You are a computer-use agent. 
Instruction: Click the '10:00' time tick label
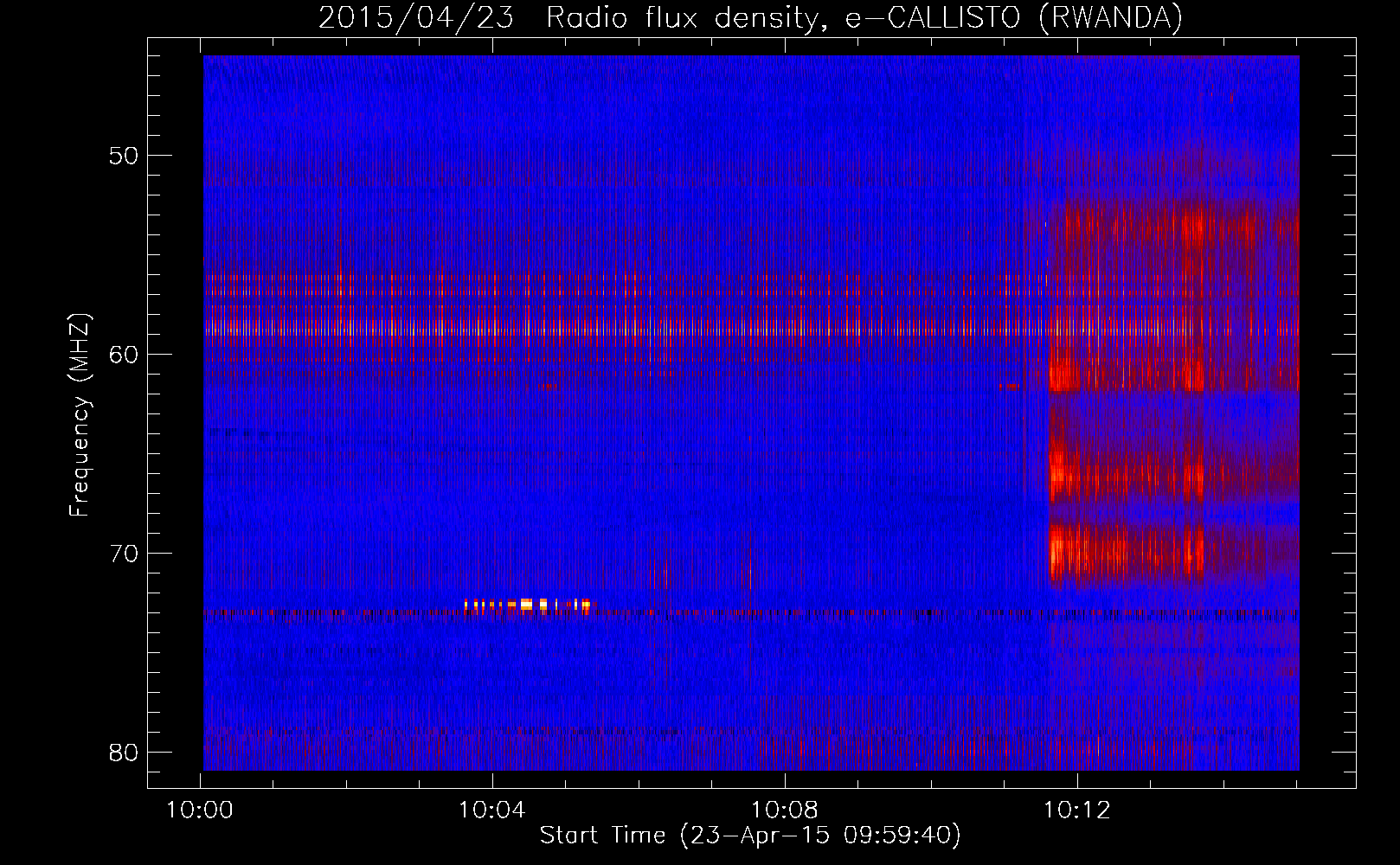201,811
